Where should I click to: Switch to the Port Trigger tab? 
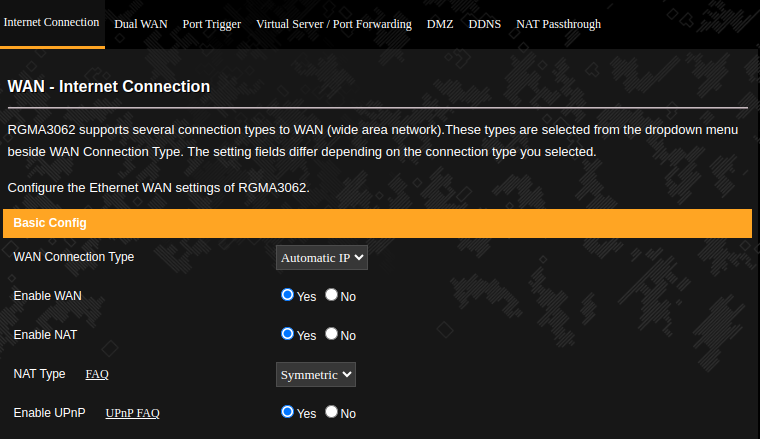coord(211,24)
